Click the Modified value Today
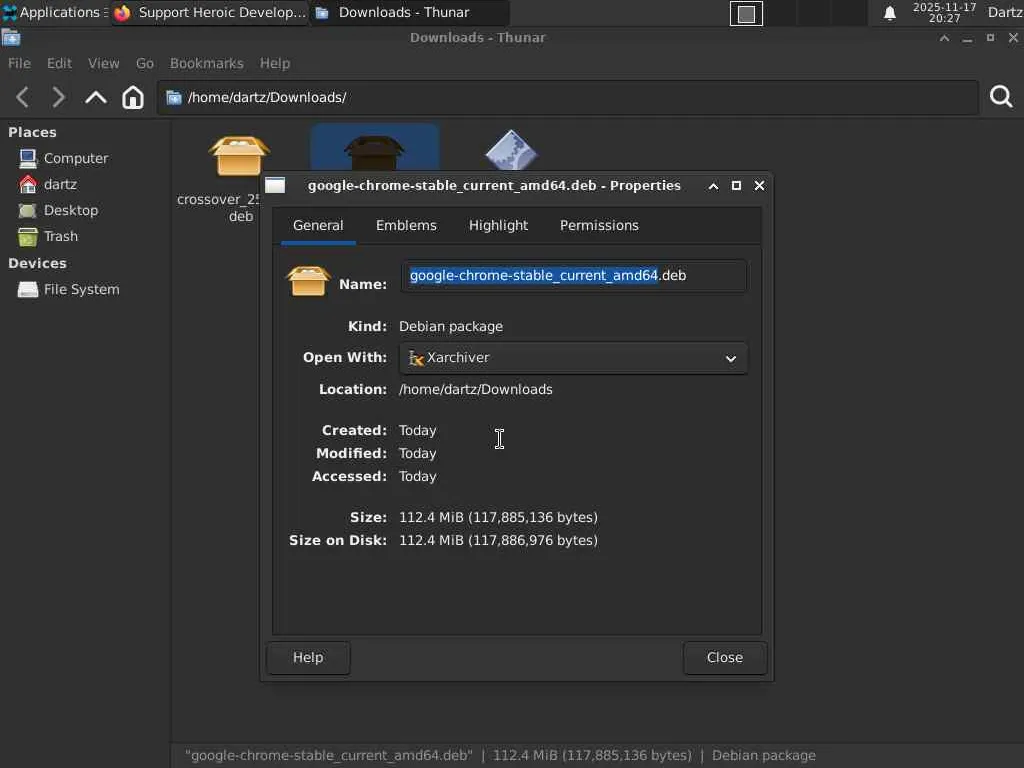Screen dimensions: 1024x768 click(417, 453)
